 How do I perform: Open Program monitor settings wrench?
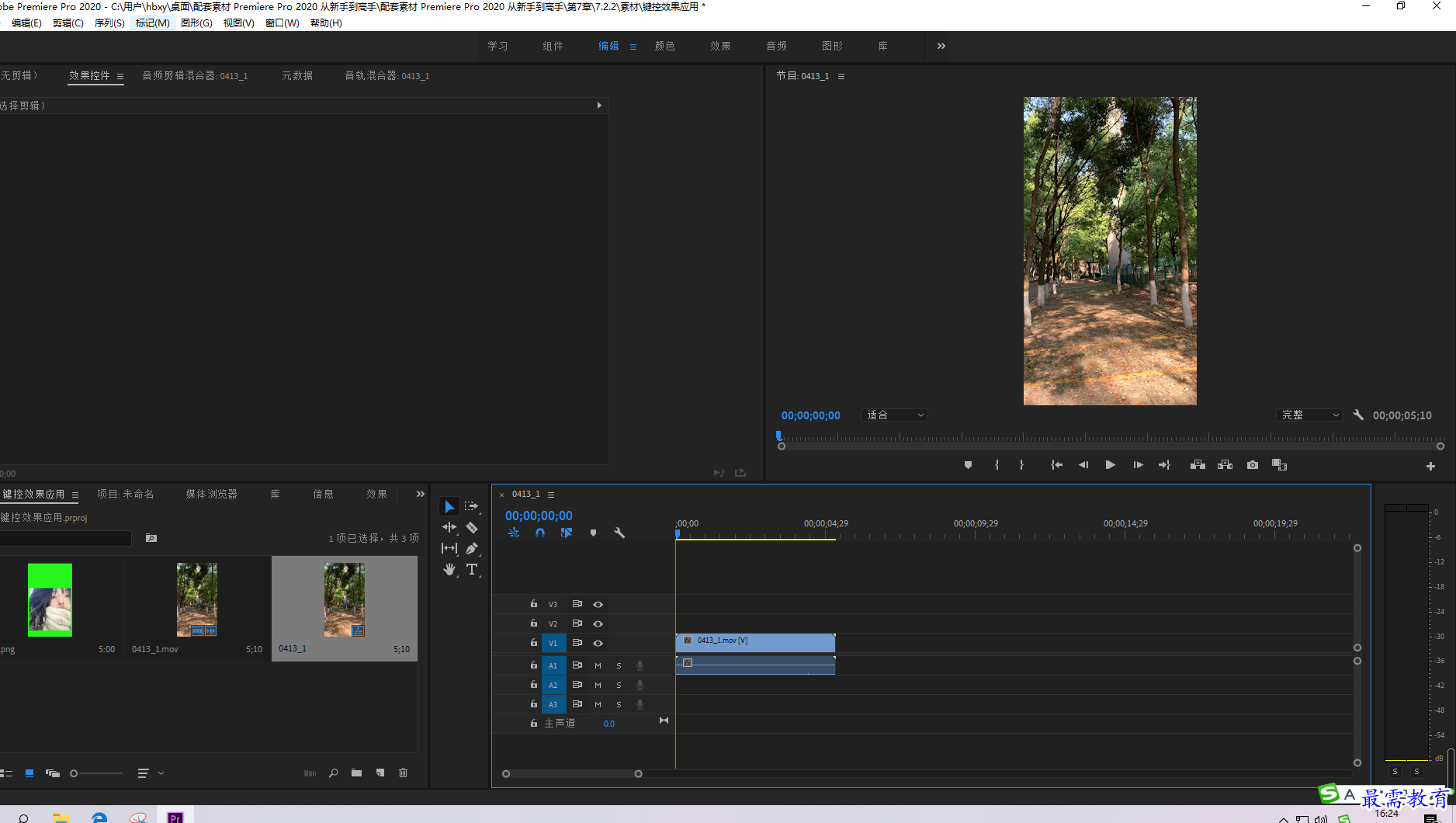click(1358, 415)
